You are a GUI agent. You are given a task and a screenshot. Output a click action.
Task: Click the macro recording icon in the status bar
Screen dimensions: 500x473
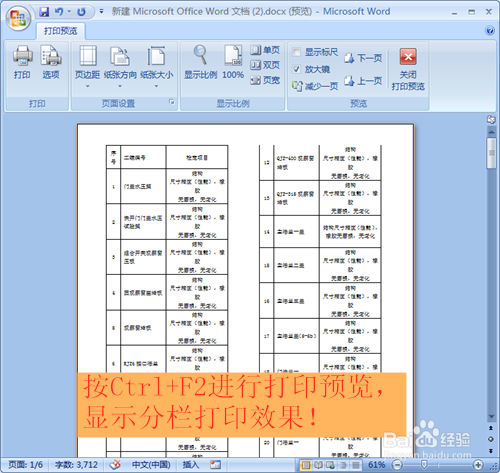215,465
